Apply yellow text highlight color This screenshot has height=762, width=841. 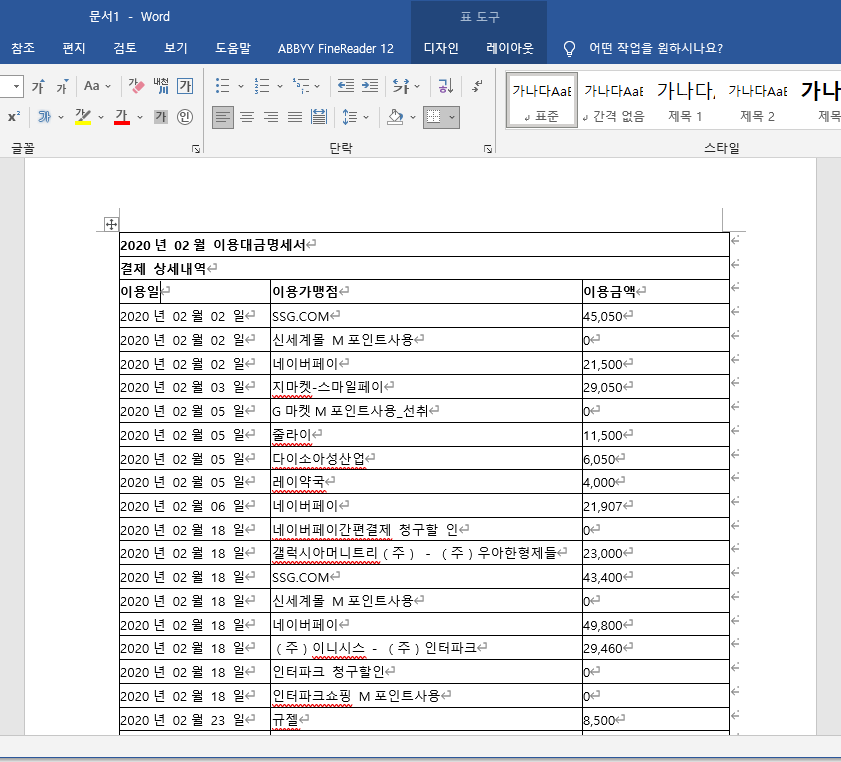click(x=83, y=117)
